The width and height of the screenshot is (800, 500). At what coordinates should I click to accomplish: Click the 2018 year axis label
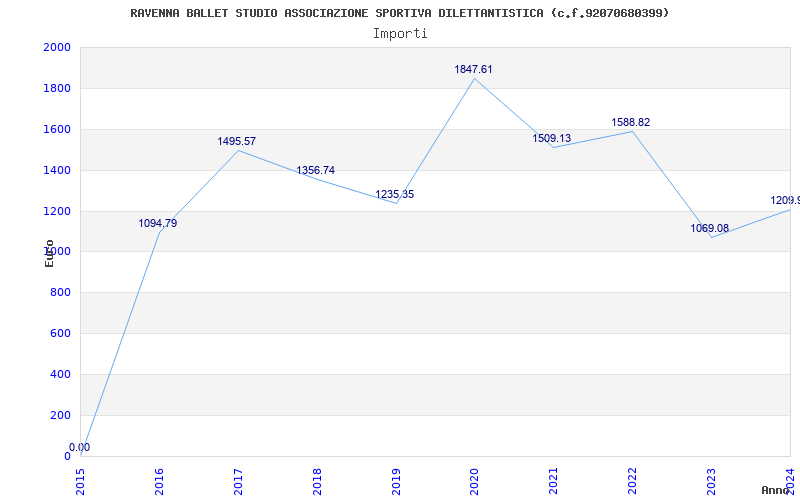tap(317, 481)
